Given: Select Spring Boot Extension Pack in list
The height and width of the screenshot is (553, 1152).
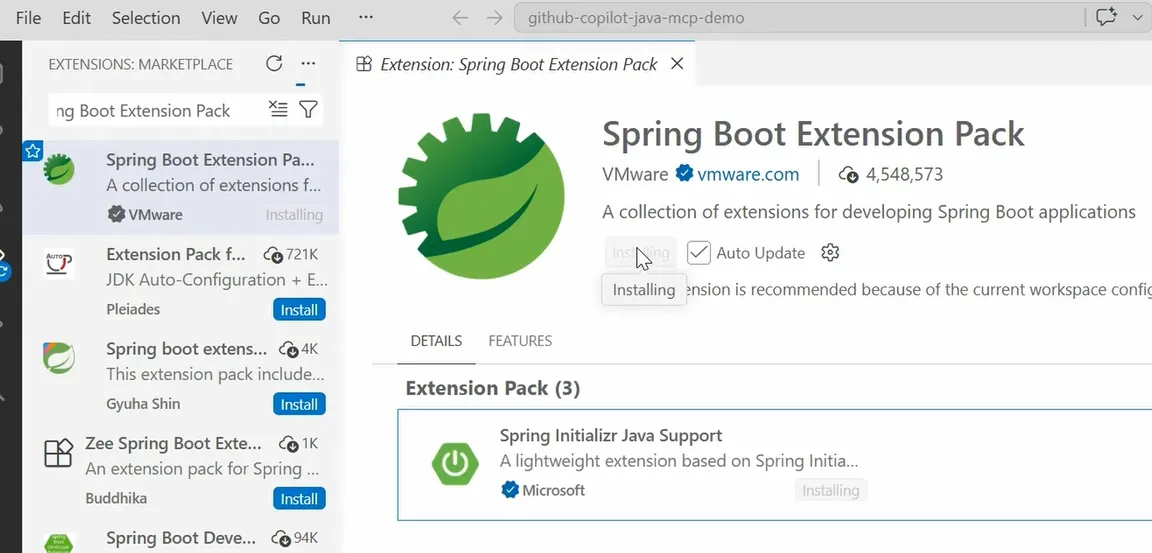Looking at the screenshot, I should pos(181,187).
